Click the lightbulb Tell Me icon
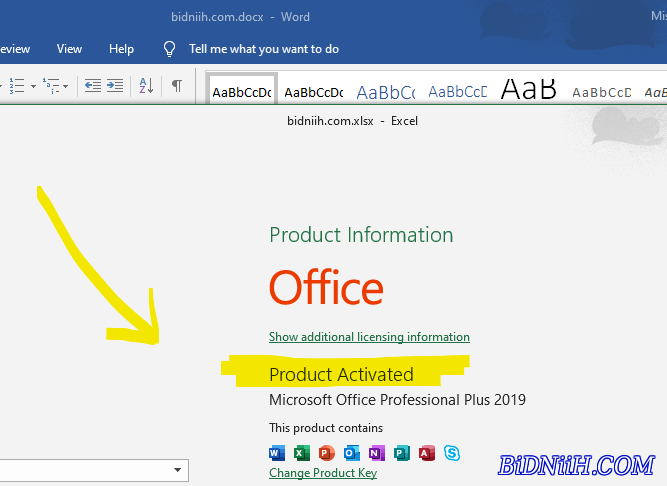Screen dimensions: 667x486 (x=169, y=49)
